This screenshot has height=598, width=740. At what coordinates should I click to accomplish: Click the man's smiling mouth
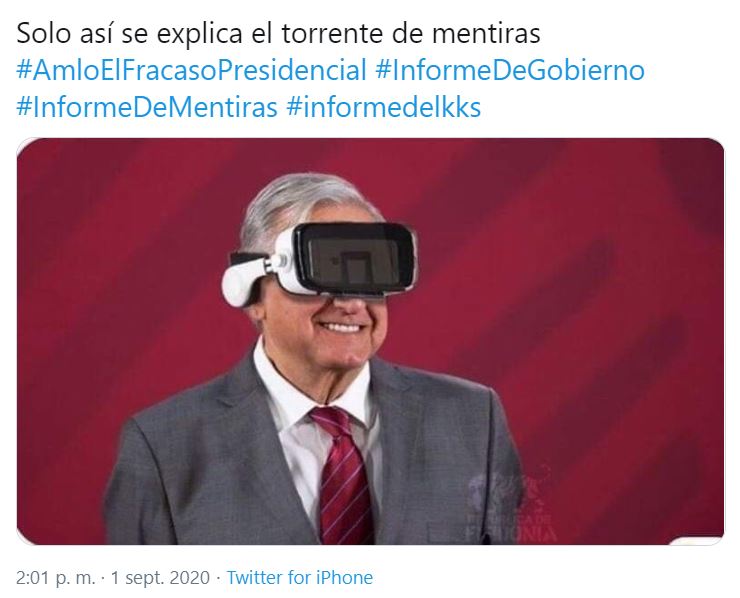coord(340,327)
